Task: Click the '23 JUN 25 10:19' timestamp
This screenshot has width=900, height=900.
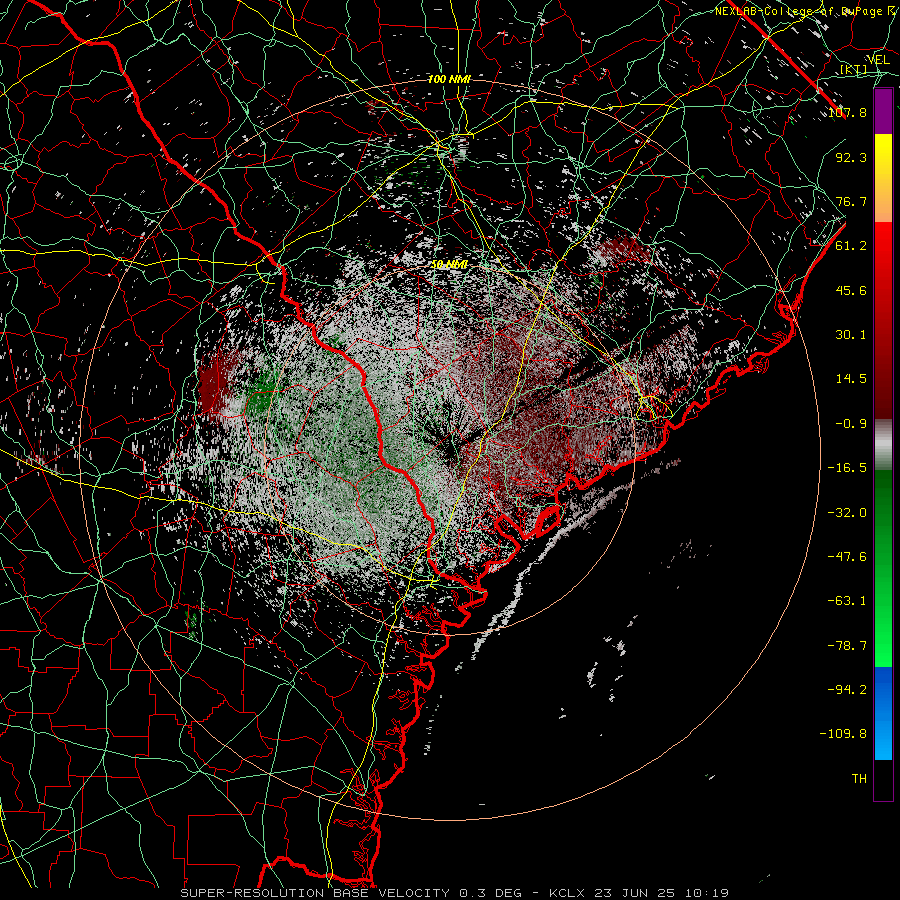Action: pos(661,893)
